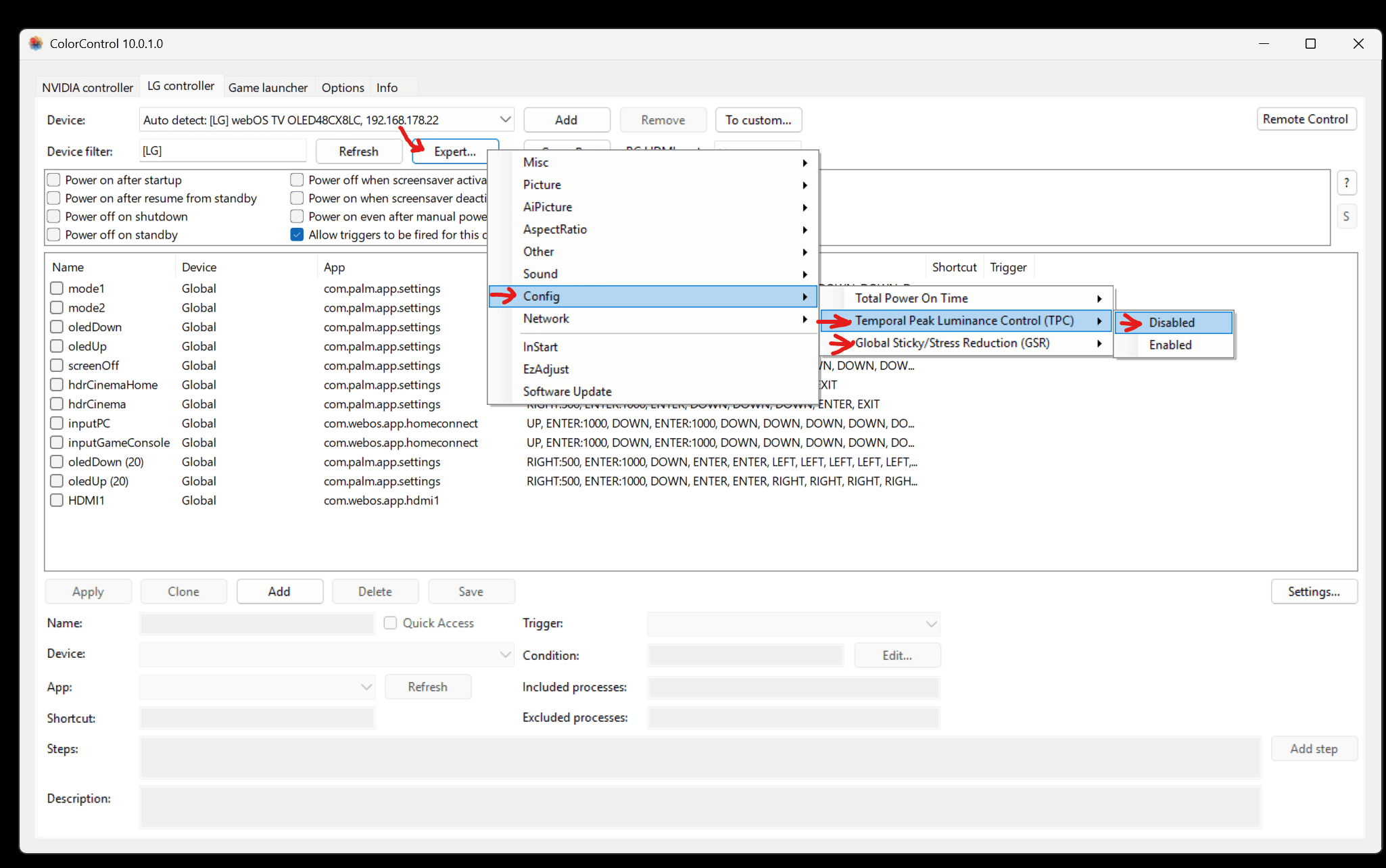Open the Trigger dropdown

pos(793,623)
